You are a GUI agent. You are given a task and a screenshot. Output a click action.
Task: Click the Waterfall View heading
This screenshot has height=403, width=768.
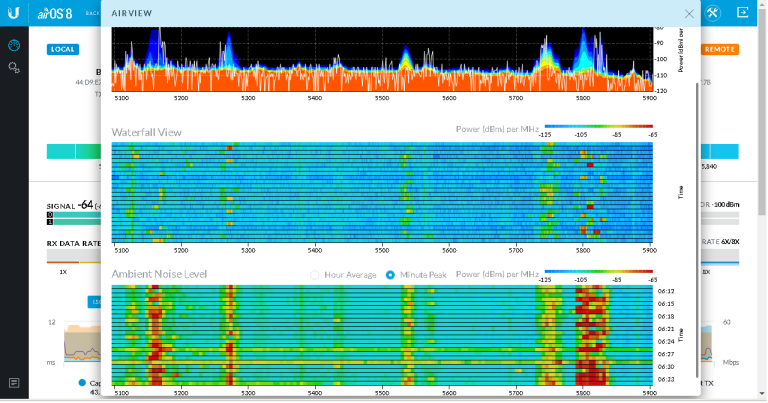click(146, 132)
